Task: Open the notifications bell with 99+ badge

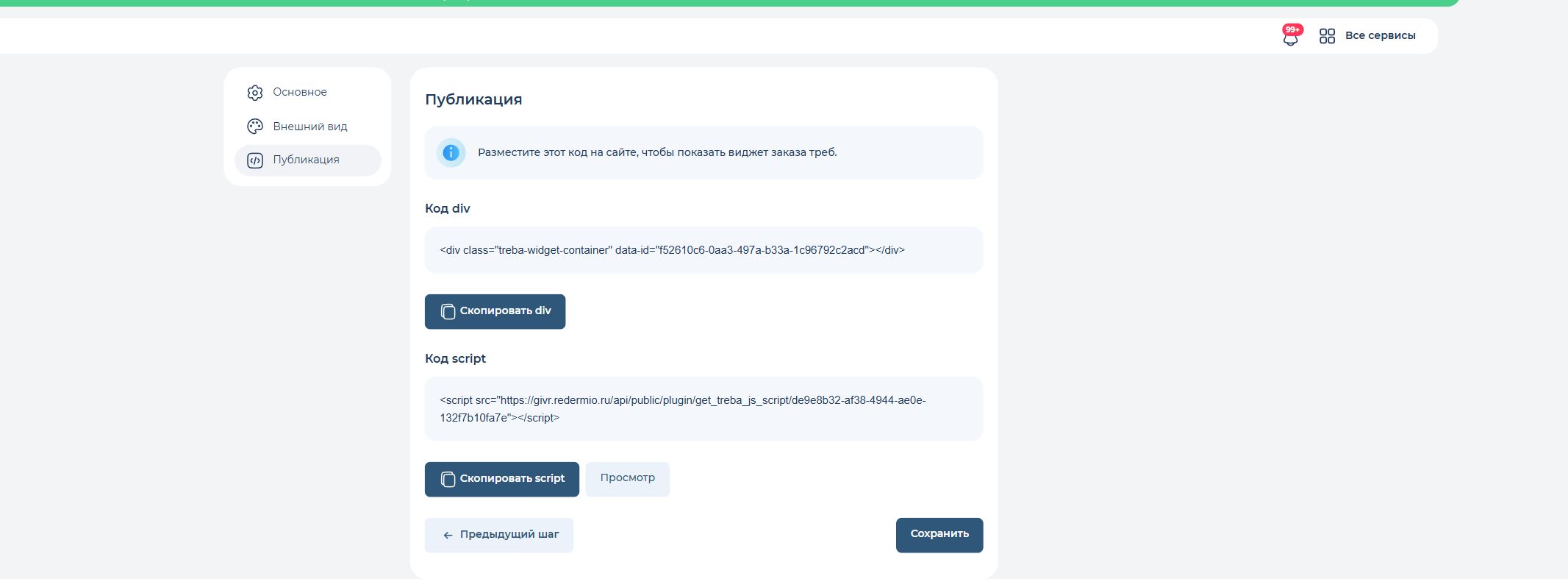Action: coord(1291,35)
